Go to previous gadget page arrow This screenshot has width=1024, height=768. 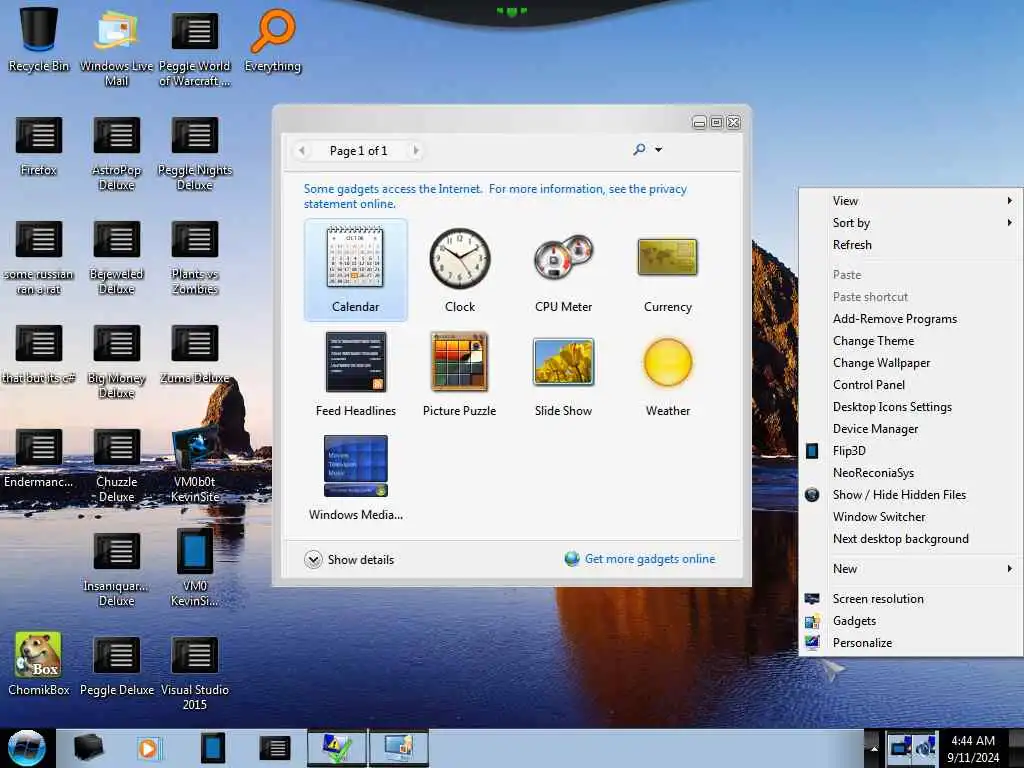(x=302, y=151)
